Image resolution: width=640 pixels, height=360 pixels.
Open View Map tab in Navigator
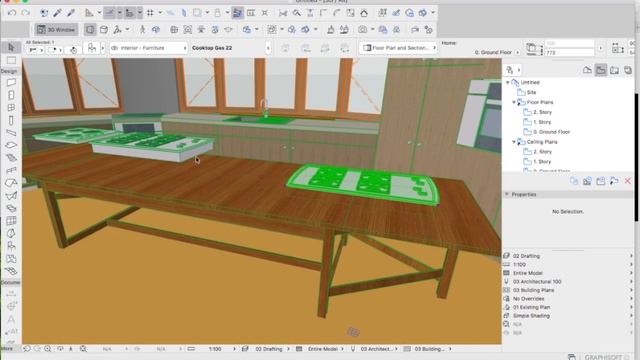coord(601,70)
